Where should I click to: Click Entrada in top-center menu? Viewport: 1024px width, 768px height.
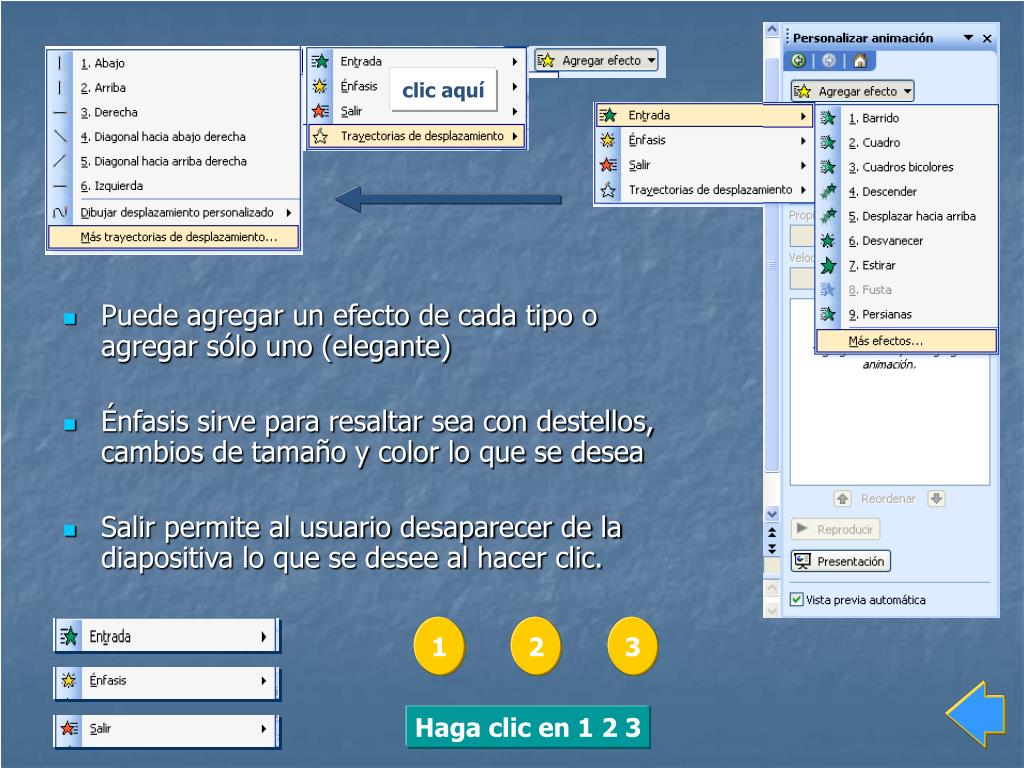pyautogui.click(x=361, y=61)
